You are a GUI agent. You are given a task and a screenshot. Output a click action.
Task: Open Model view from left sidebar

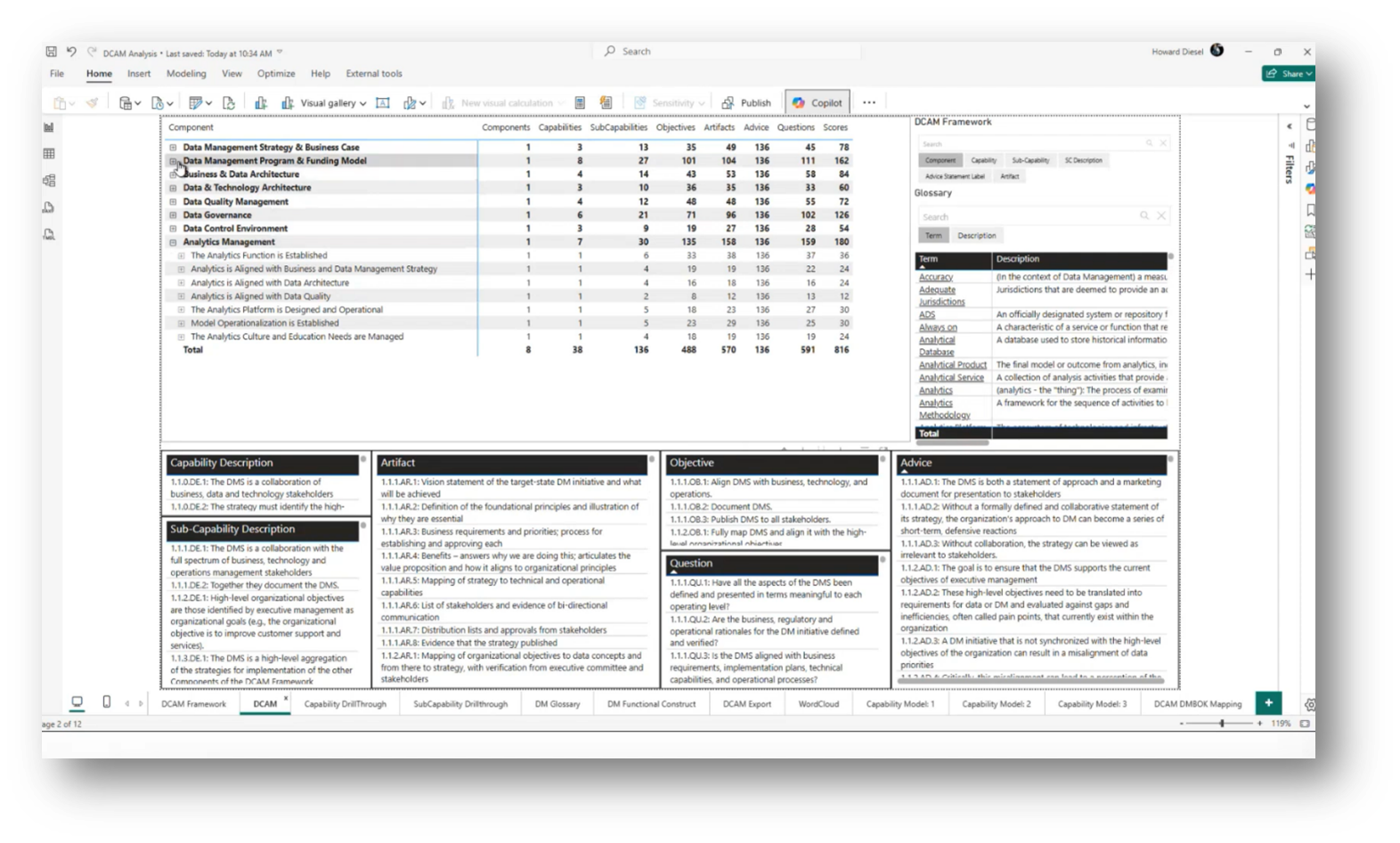point(49,181)
